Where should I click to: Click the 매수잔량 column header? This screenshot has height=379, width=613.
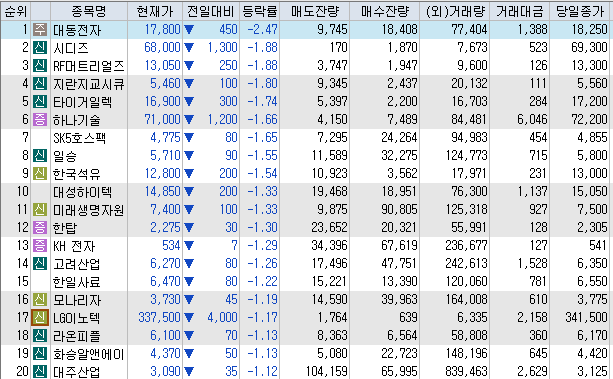point(385,12)
